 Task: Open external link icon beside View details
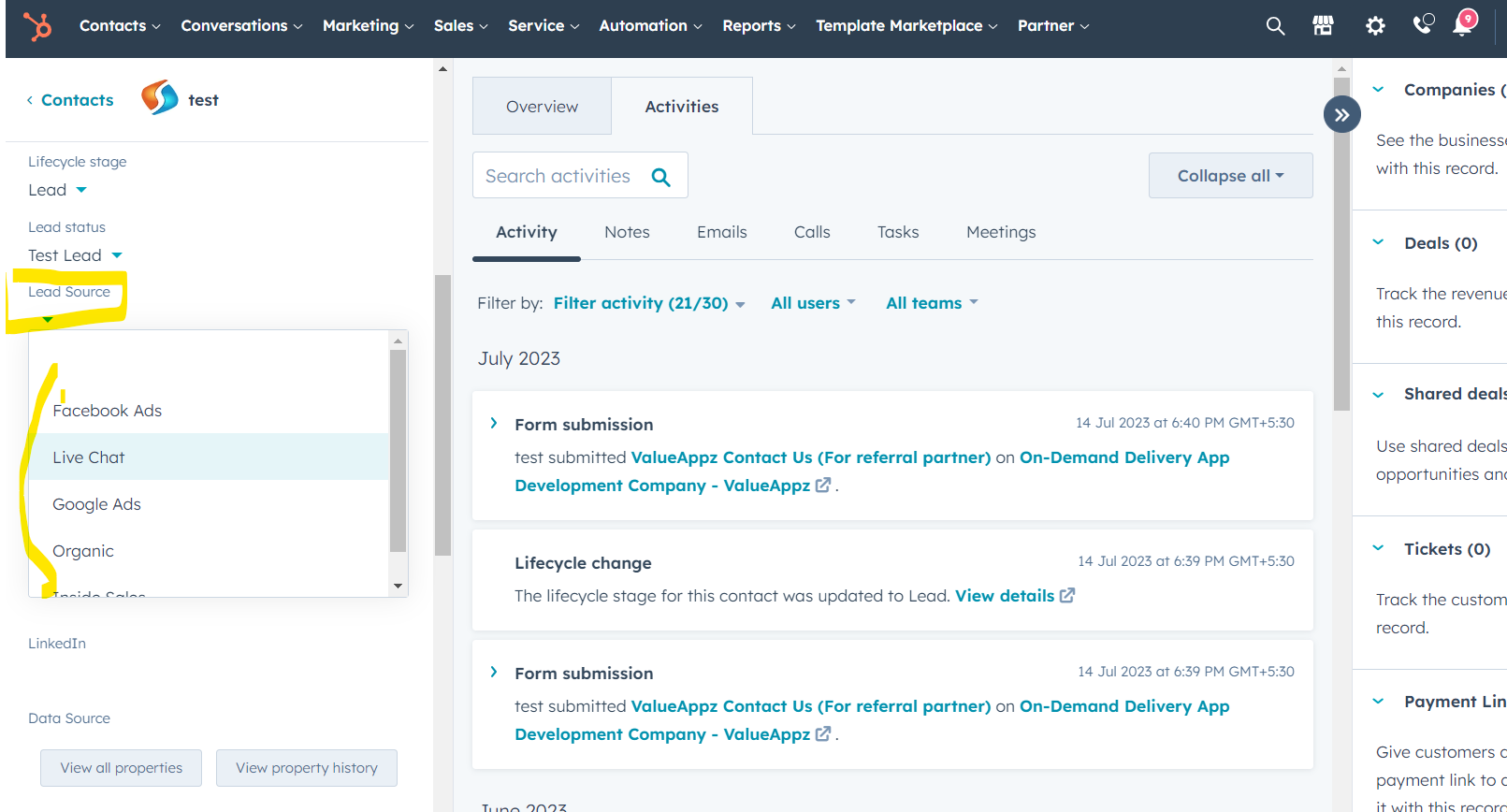tap(1067, 596)
